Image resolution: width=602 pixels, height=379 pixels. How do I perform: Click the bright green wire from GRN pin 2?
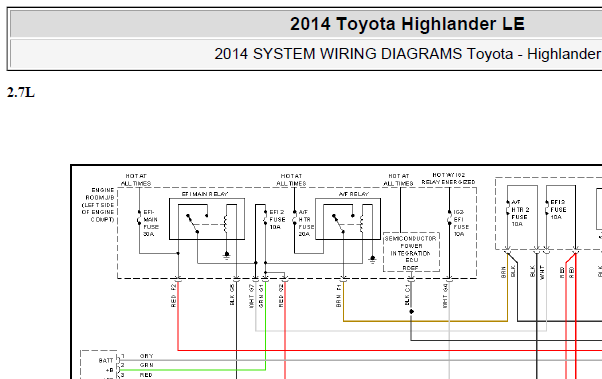click(x=192, y=370)
